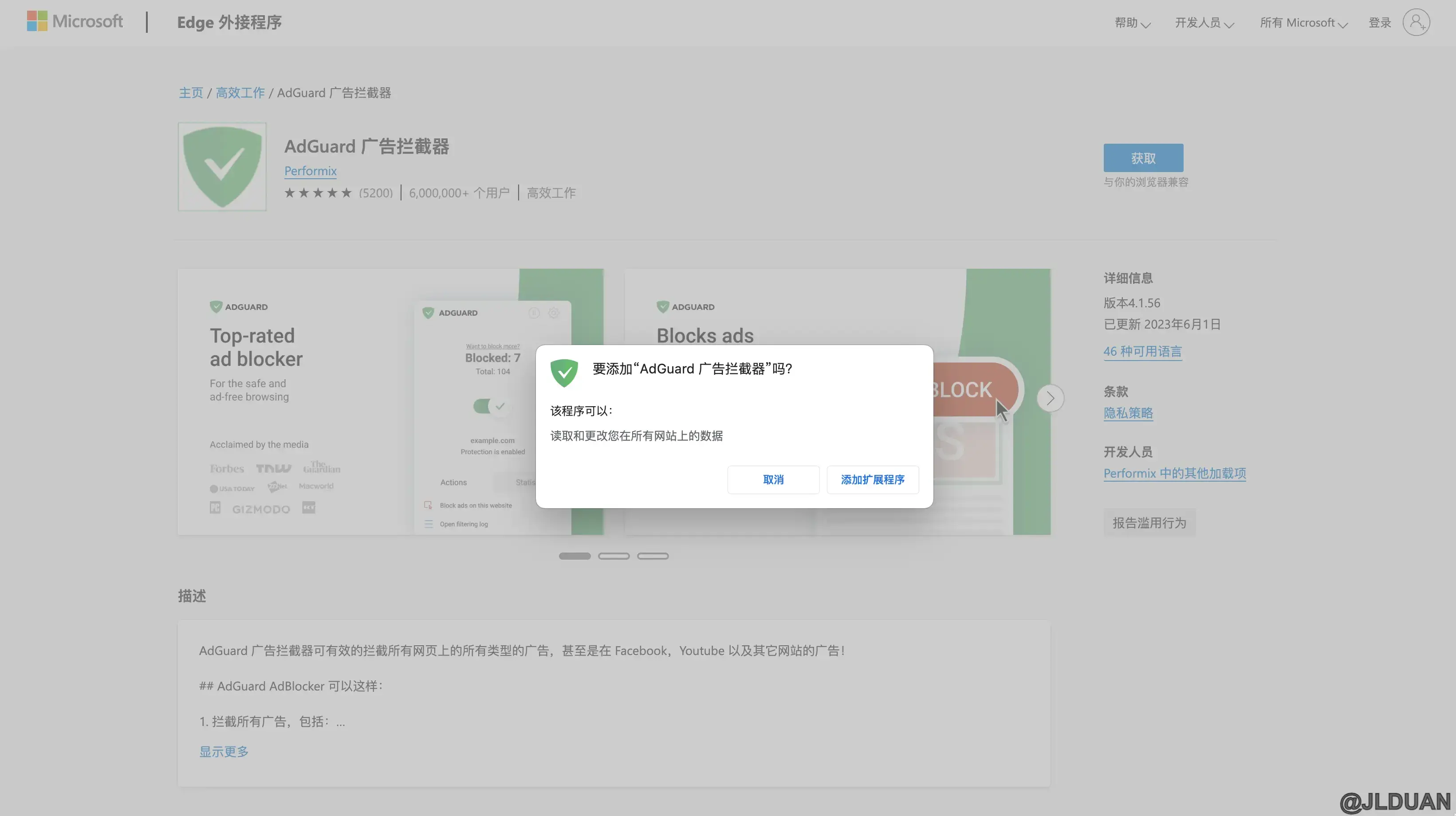Expand the 所有 Microsoft dropdown

[1303, 23]
